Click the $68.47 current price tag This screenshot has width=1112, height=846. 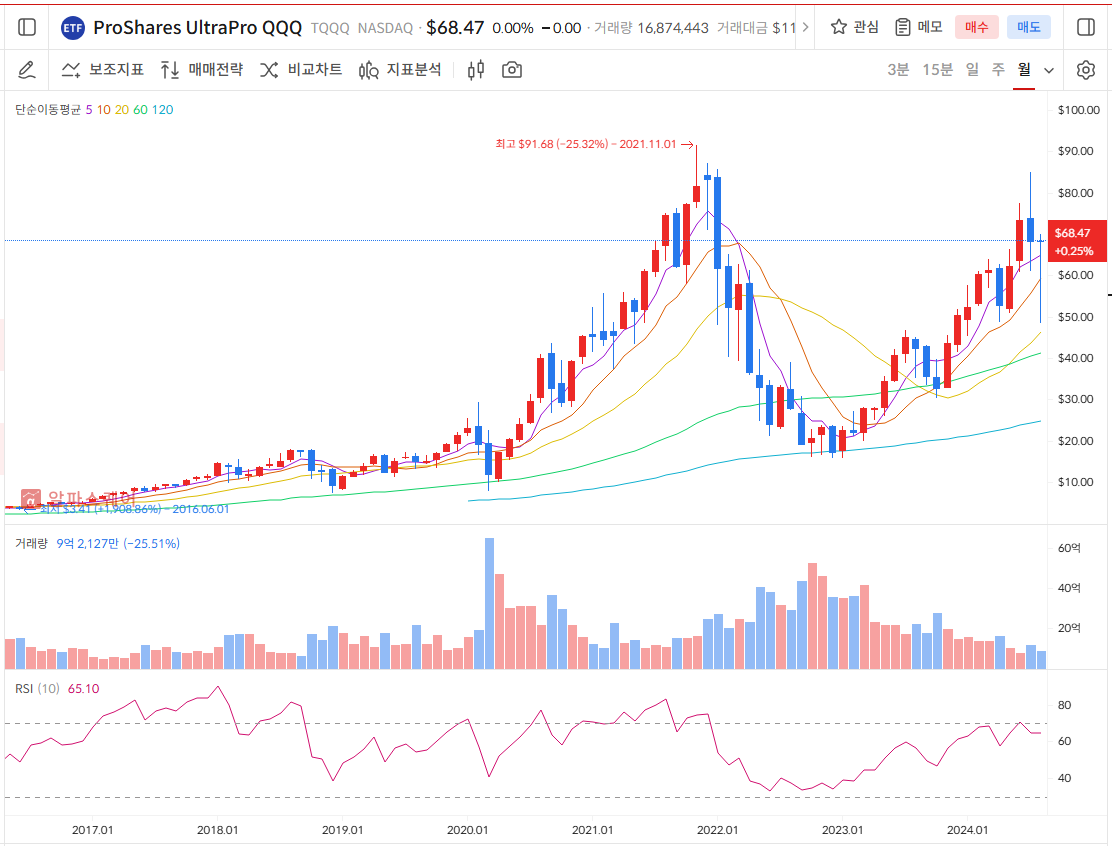pyautogui.click(x=1077, y=241)
